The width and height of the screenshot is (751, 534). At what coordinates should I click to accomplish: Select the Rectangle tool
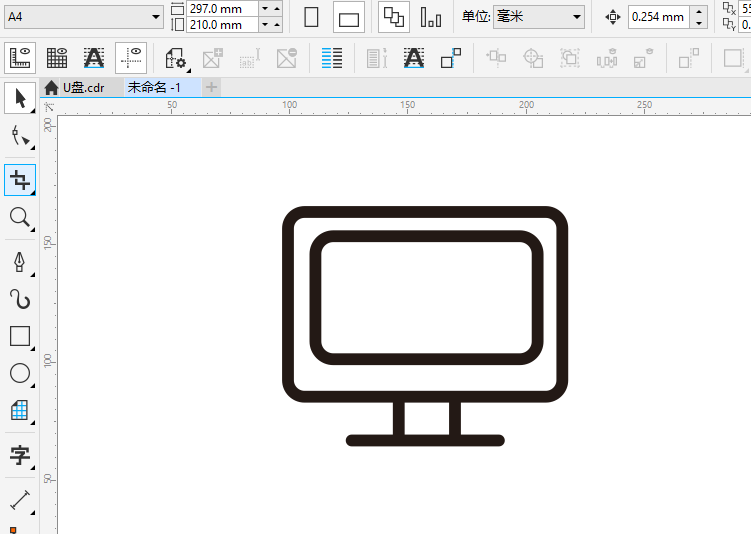(19, 336)
